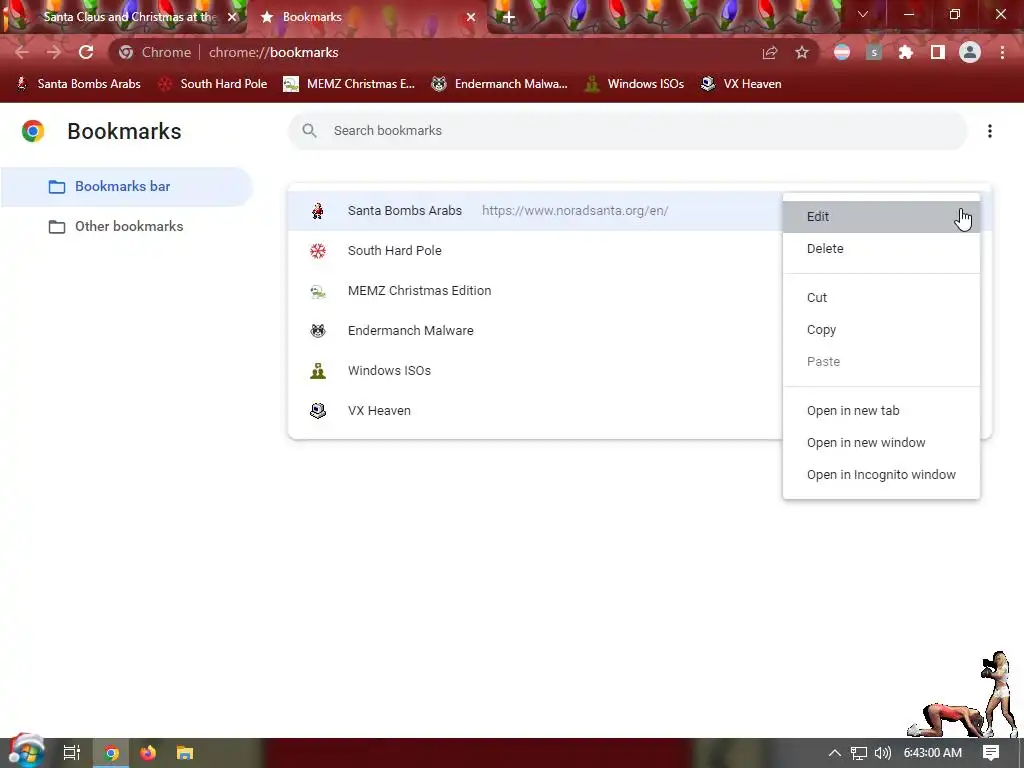Click the Chrome taskbar icon
The image size is (1024, 768).
click(x=111, y=753)
